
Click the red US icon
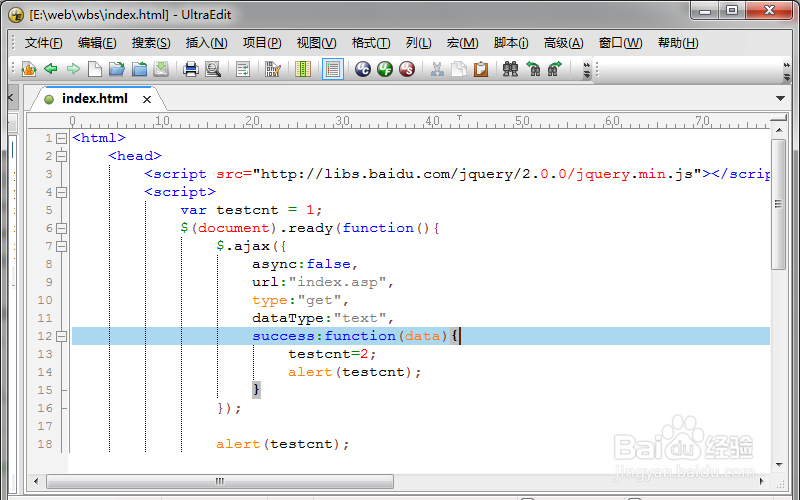[407, 69]
